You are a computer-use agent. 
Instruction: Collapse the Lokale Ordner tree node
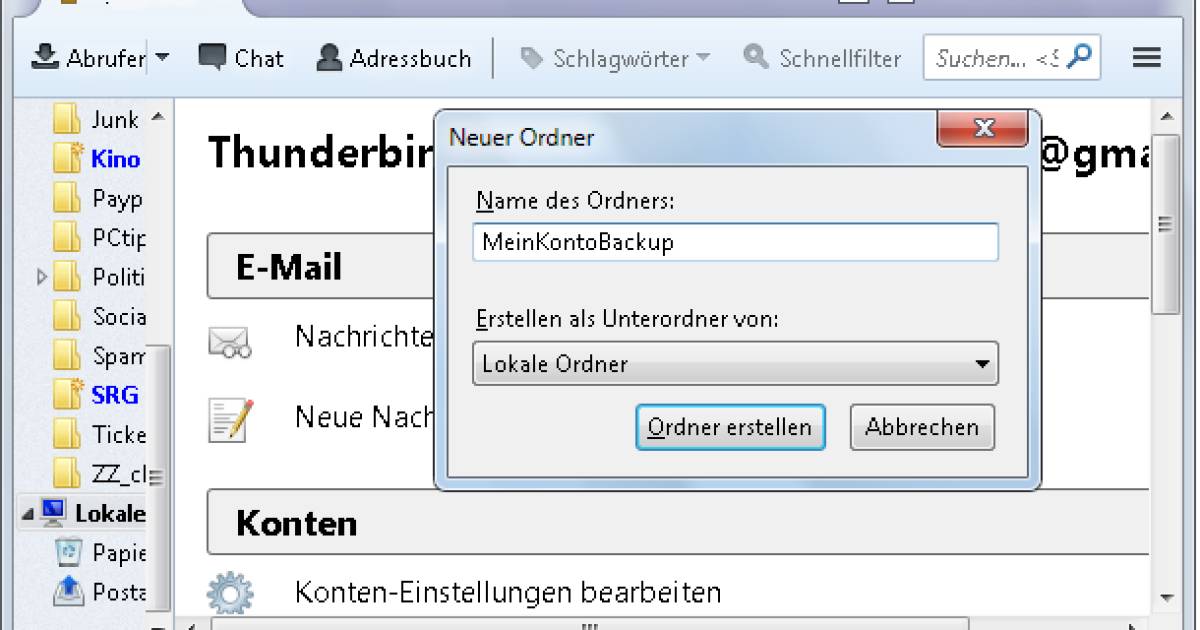pos(28,514)
